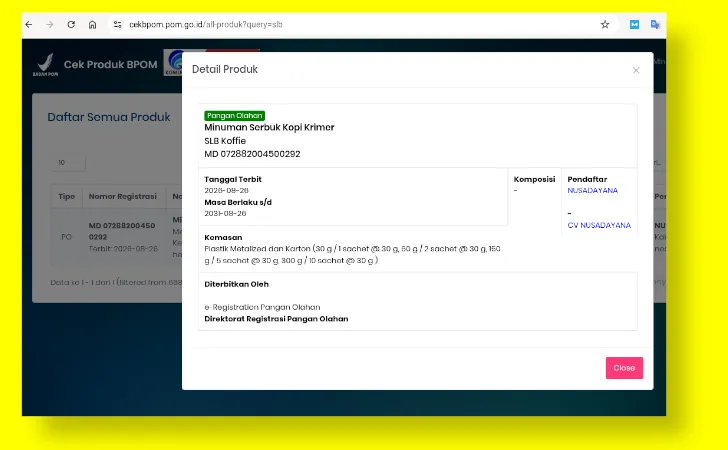Open the NUSADAYANA pendaftar link
The width and height of the screenshot is (728, 450).
coord(592,190)
